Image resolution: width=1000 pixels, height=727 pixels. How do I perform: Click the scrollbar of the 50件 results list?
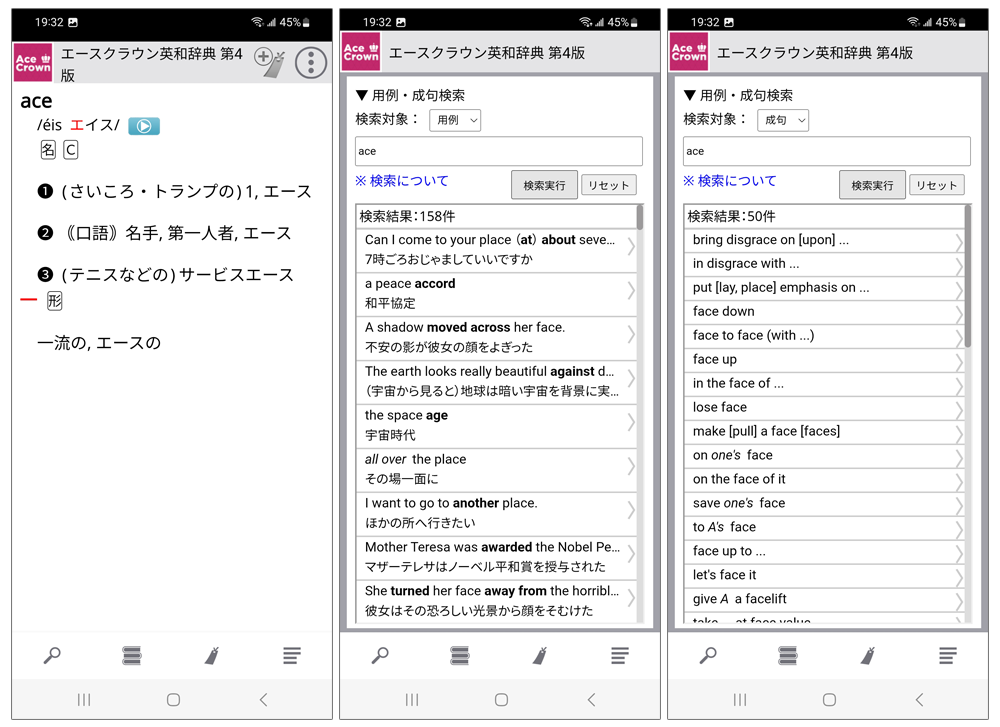967,280
